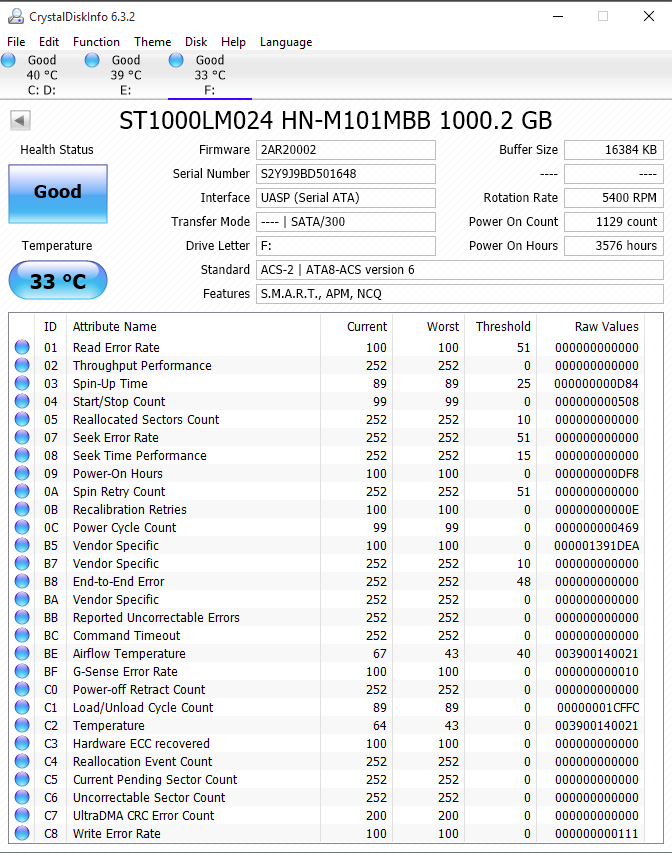Select the Current Pending Sector Count row text
Viewport: 672px width, 853px height.
pyautogui.click(x=155, y=780)
